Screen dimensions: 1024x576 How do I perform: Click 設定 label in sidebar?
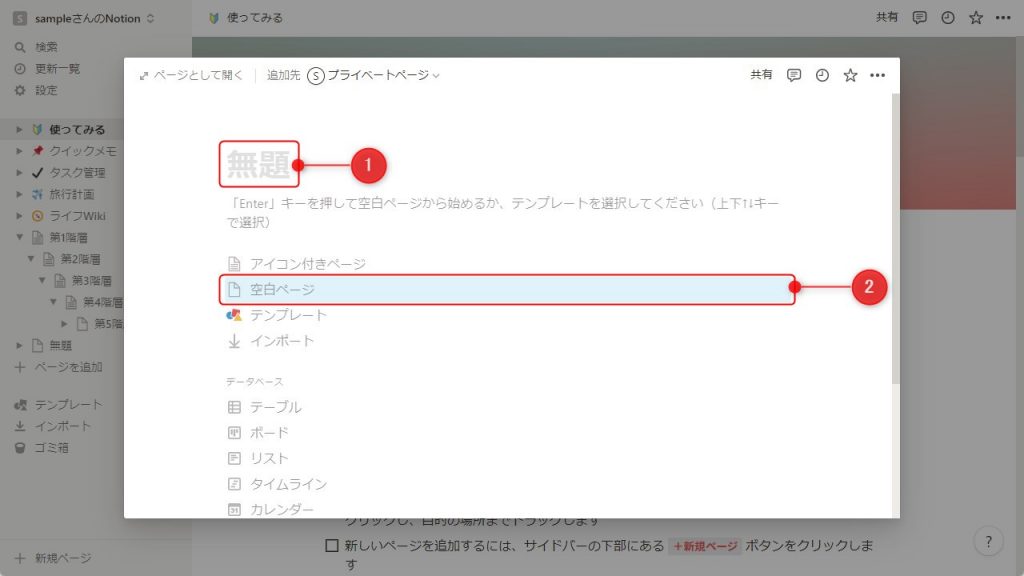point(46,90)
